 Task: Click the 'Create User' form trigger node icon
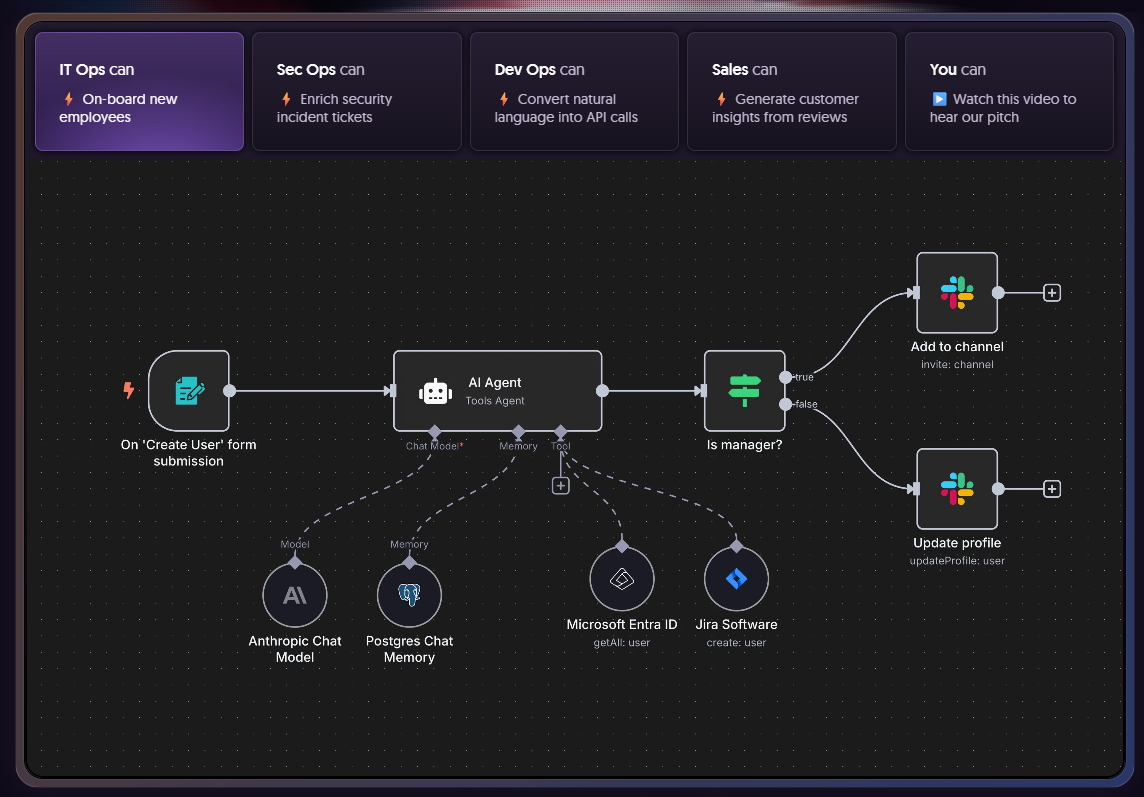[189, 391]
